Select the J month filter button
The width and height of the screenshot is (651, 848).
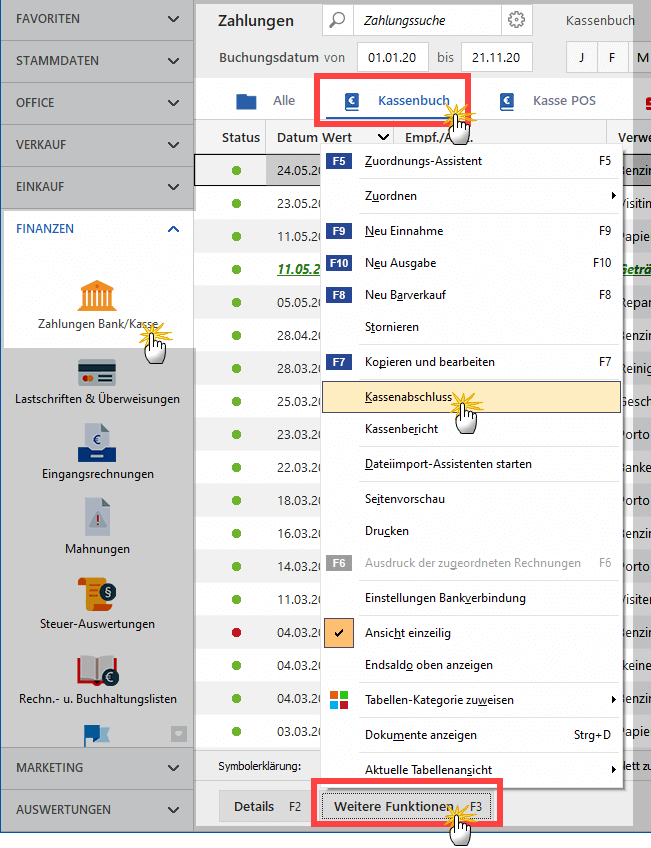click(581, 57)
